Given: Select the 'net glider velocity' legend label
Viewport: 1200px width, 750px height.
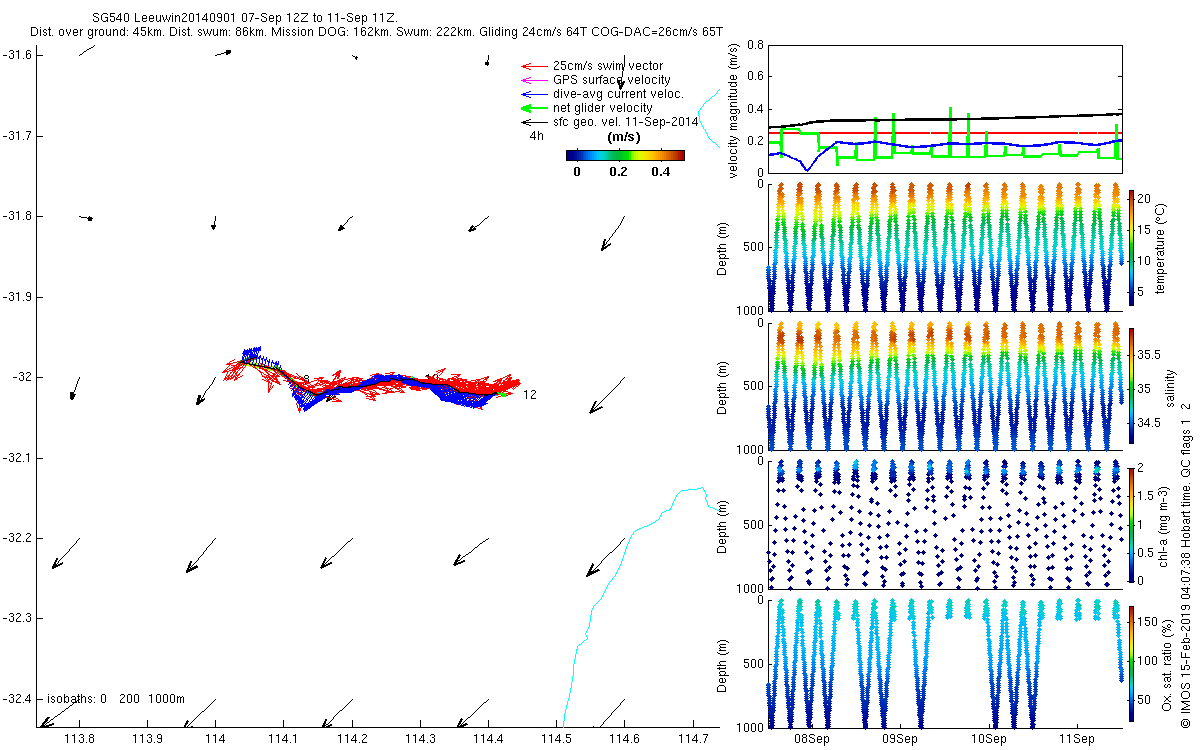Looking at the screenshot, I should click(603, 108).
